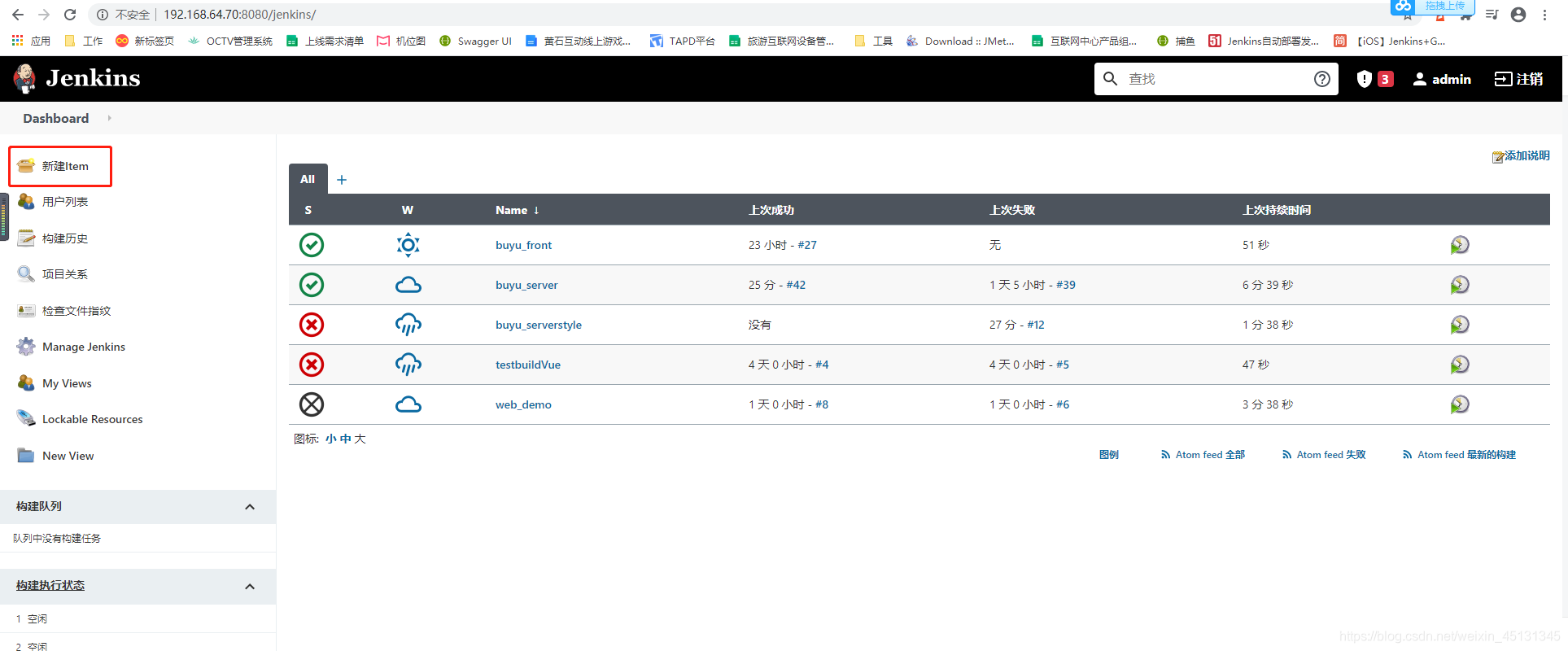Open the web_demo job
Viewport: 1568px width, 651px height.
point(523,404)
